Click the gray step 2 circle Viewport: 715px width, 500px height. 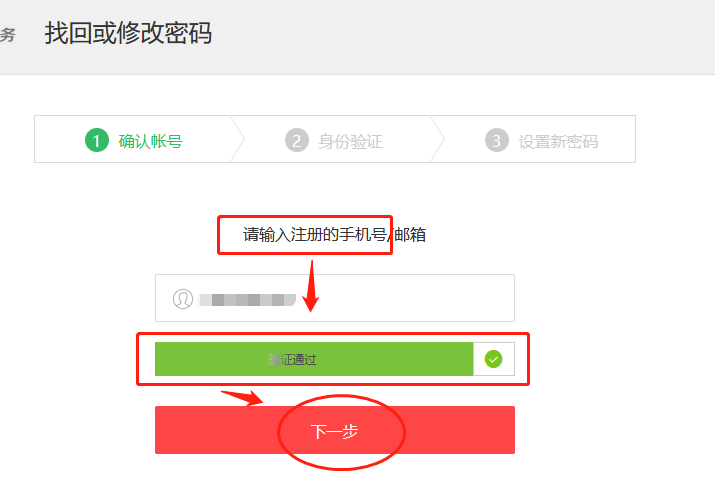coord(297,140)
